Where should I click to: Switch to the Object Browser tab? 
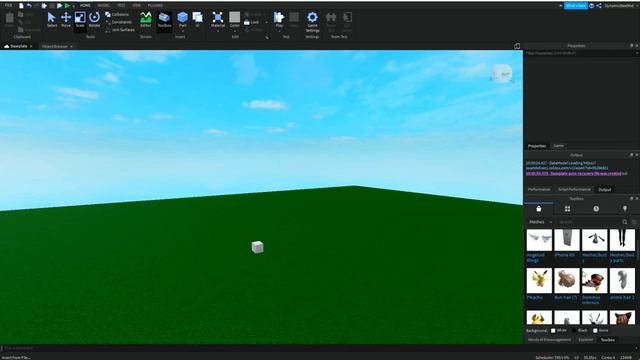(55, 47)
